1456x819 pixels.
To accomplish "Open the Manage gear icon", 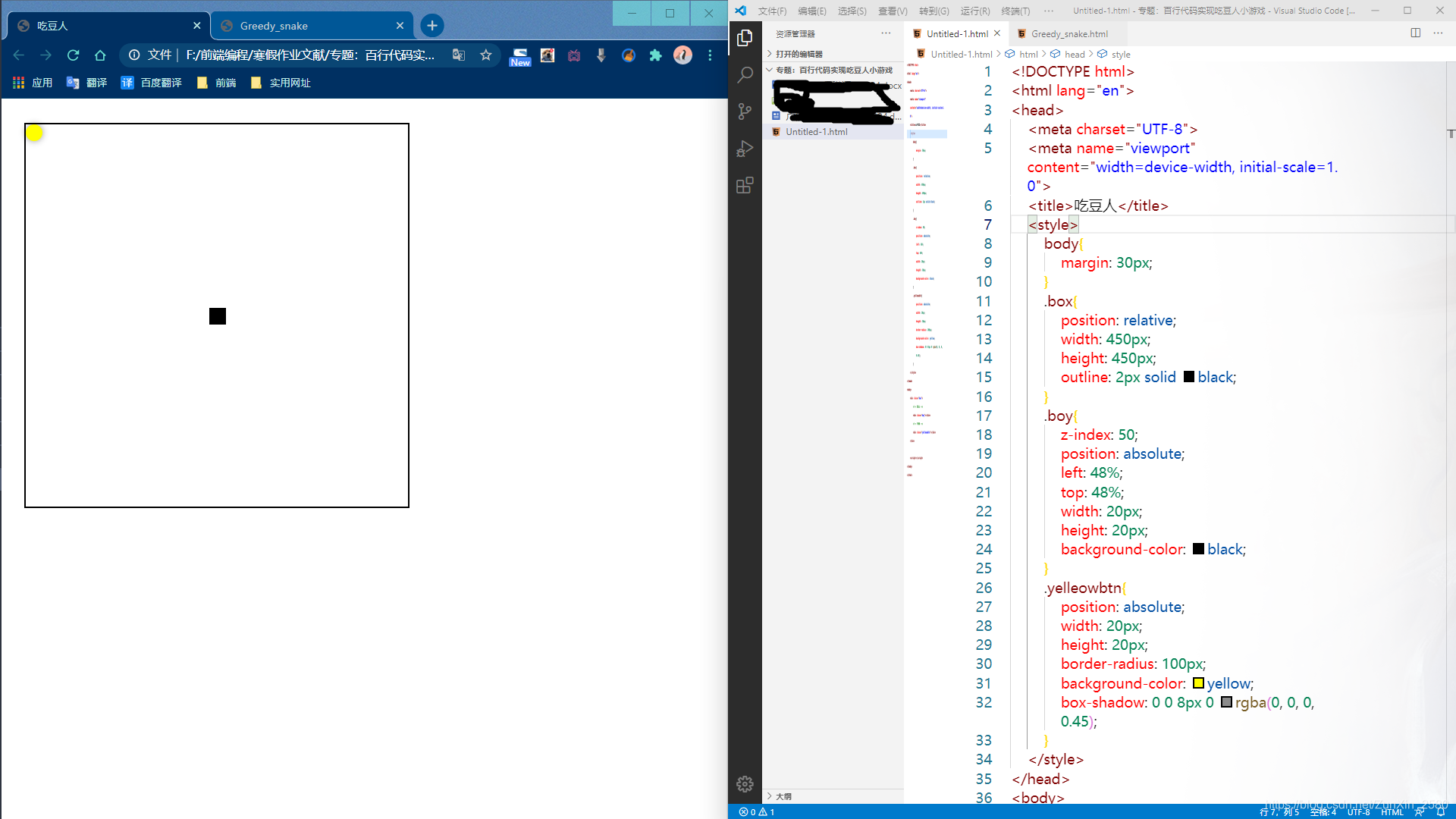I will coord(745,783).
